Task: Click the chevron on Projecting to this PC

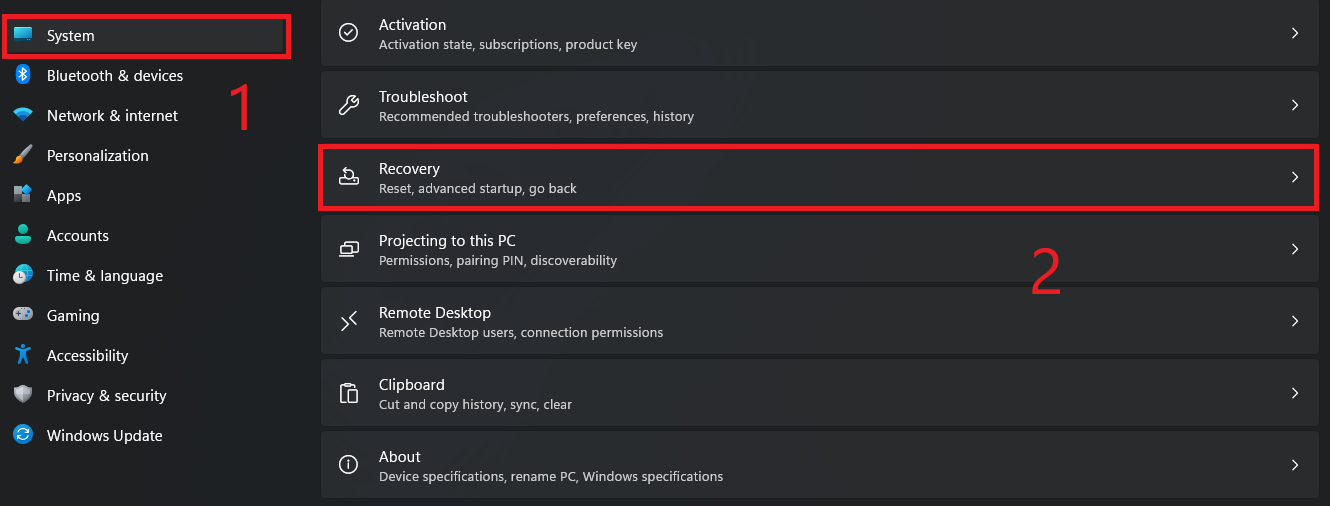Action: click(x=1295, y=249)
